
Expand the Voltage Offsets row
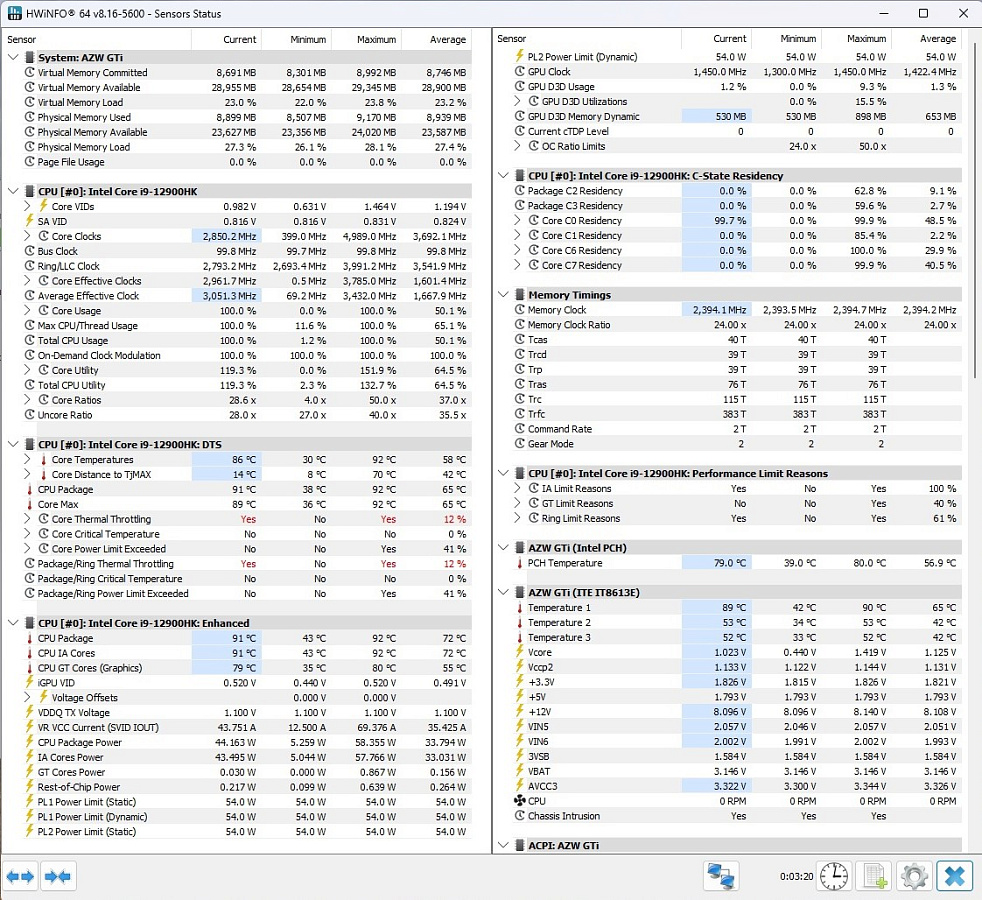(x=28, y=697)
